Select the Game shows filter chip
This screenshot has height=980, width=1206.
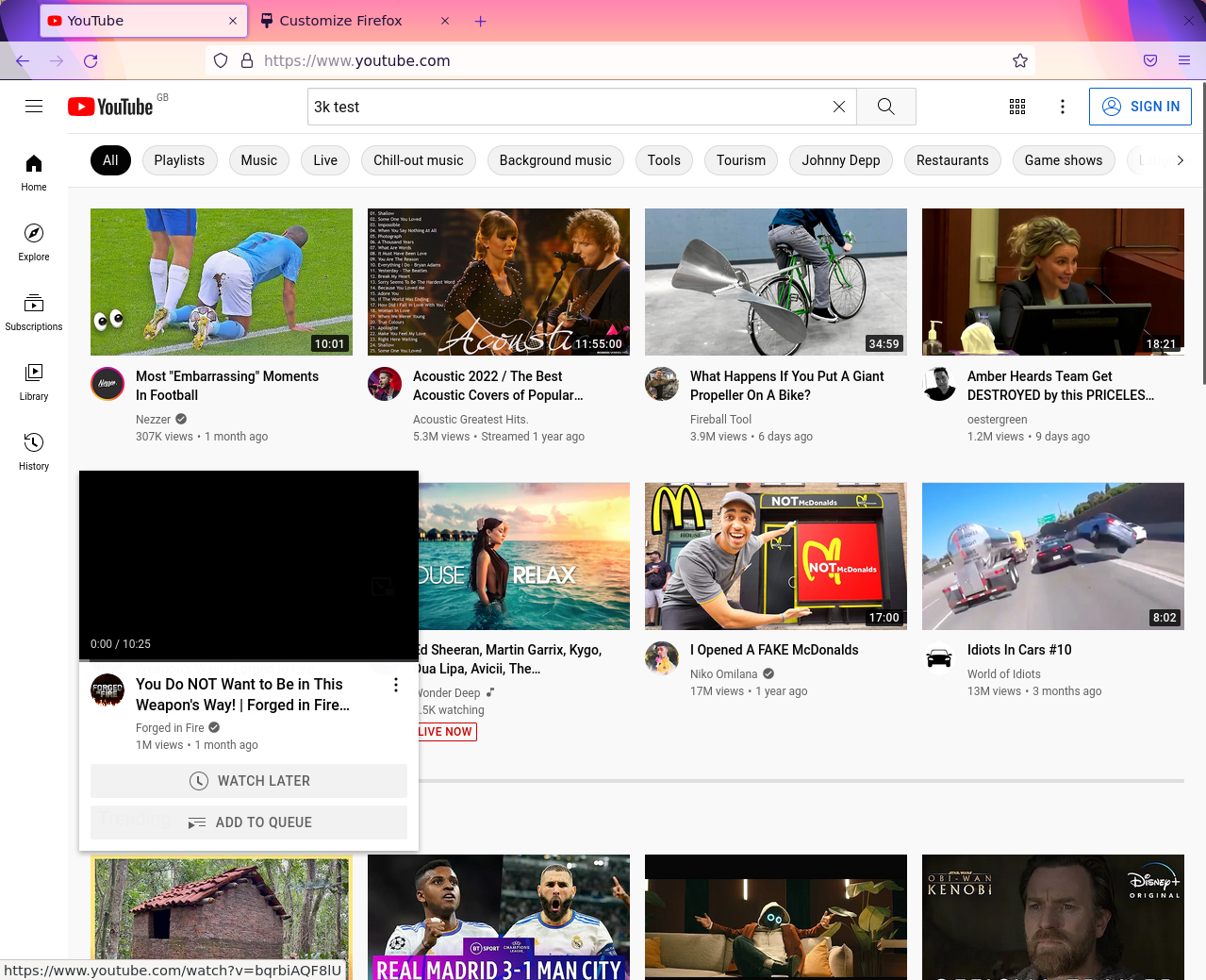click(1064, 160)
